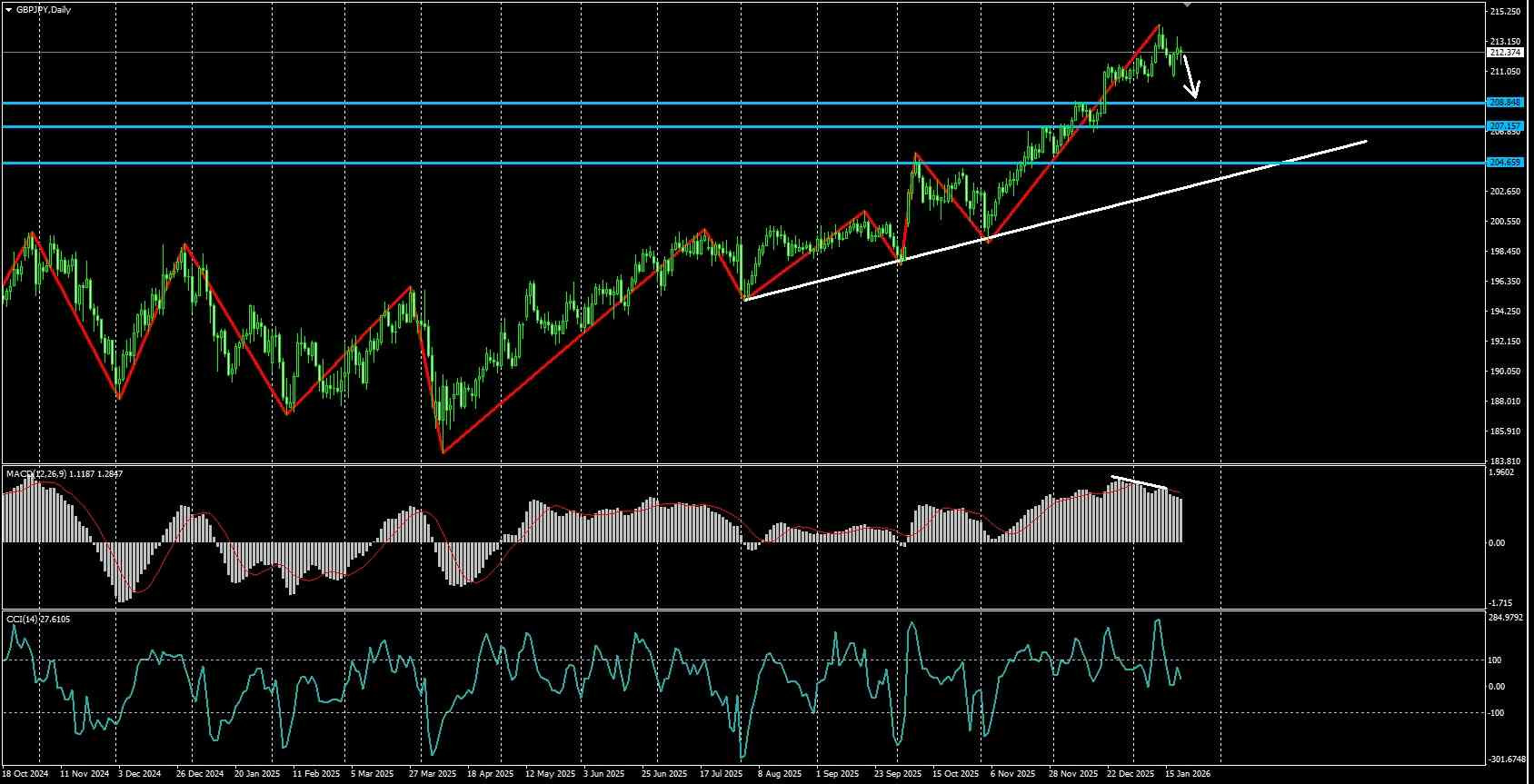Click the chart shift triangle marker at top
Viewport: 1534px width, 784px height.
(x=1188, y=5)
